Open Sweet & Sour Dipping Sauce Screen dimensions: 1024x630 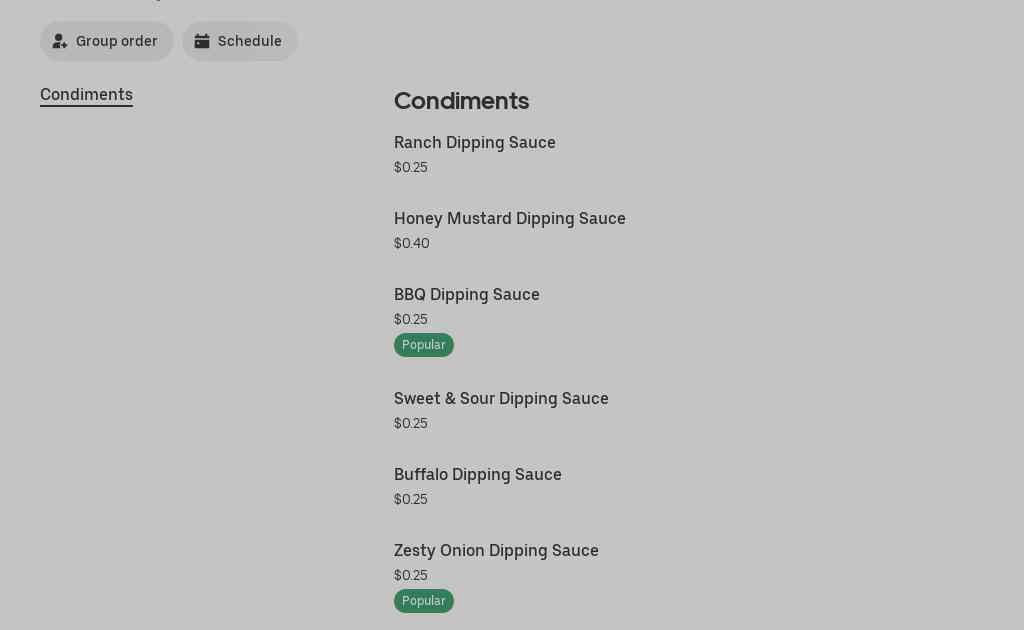click(x=501, y=399)
